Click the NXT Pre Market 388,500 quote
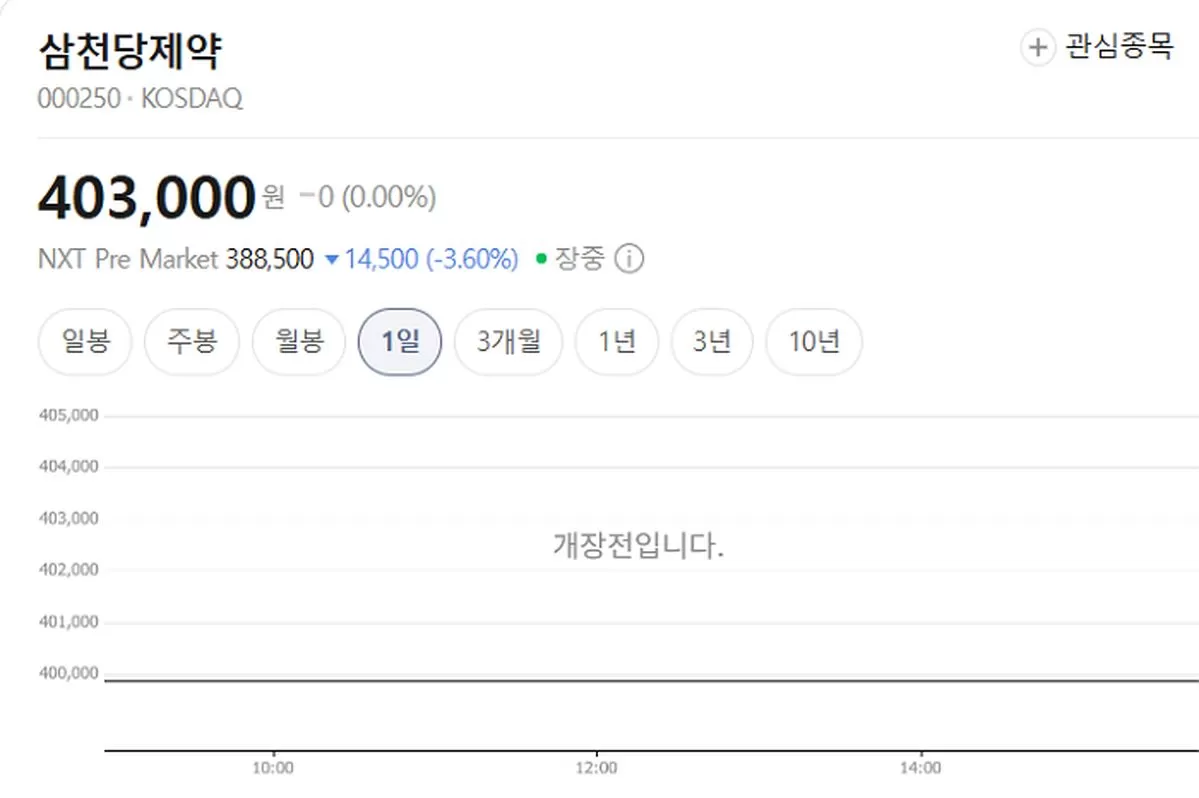Image resolution: width=1199 pixels, height=798 pixels. 176,260
